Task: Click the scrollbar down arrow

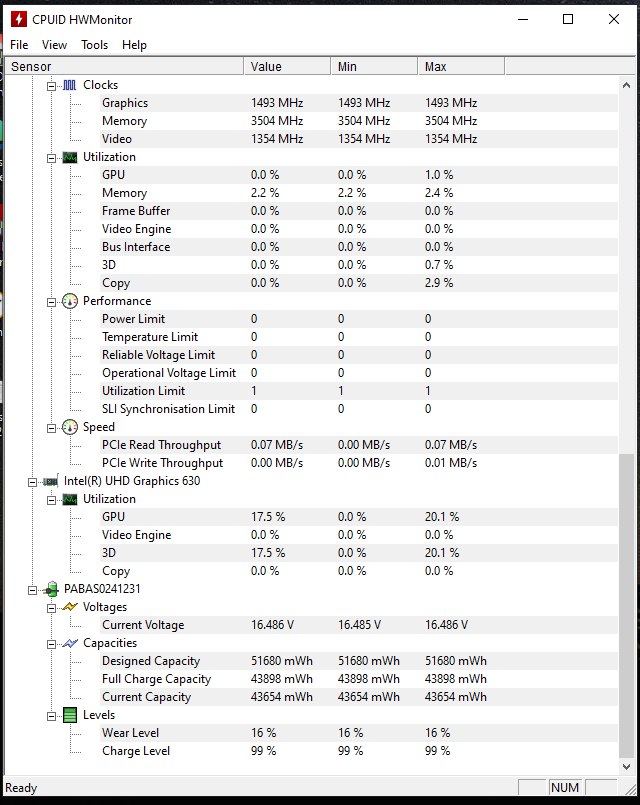Action: pyautogui.click(x=626, y=766)
